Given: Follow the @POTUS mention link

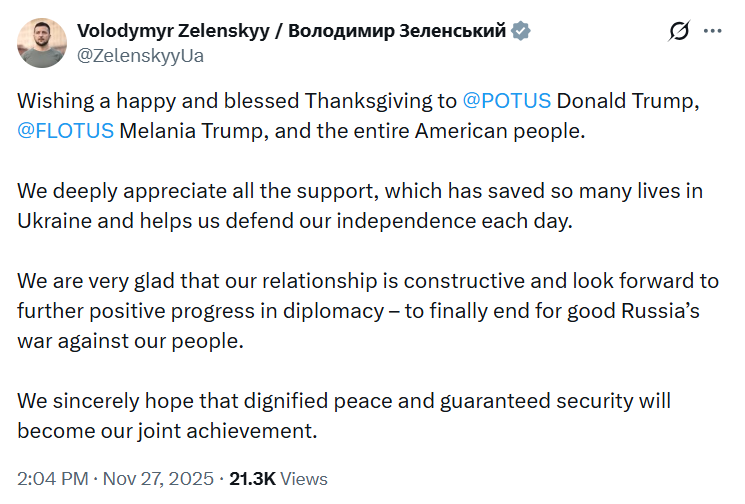Looking at the screenshot, I should tap(506, 101).
